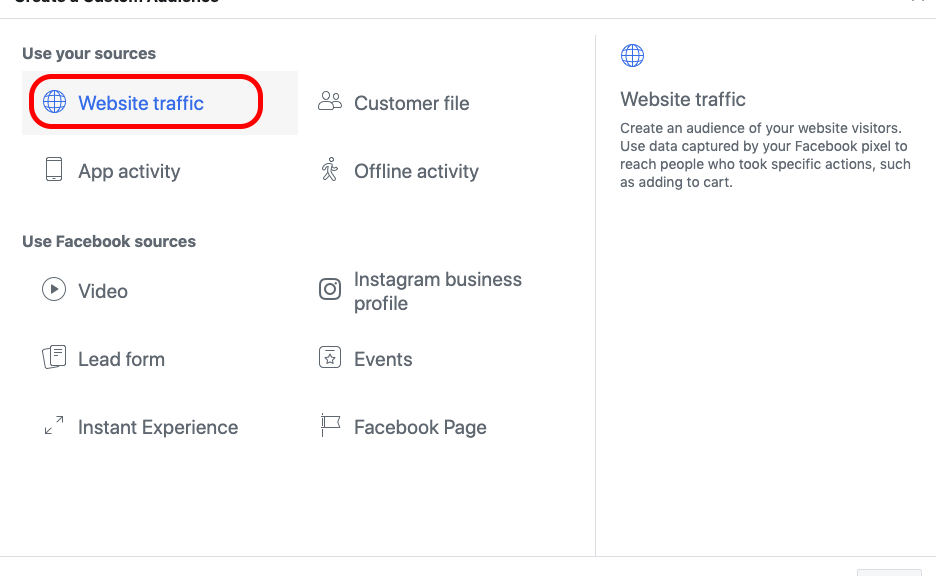Click the Facebook Page flag icon
The width and height of the screenshot is (936, 576).
click(x=330, y=426)
